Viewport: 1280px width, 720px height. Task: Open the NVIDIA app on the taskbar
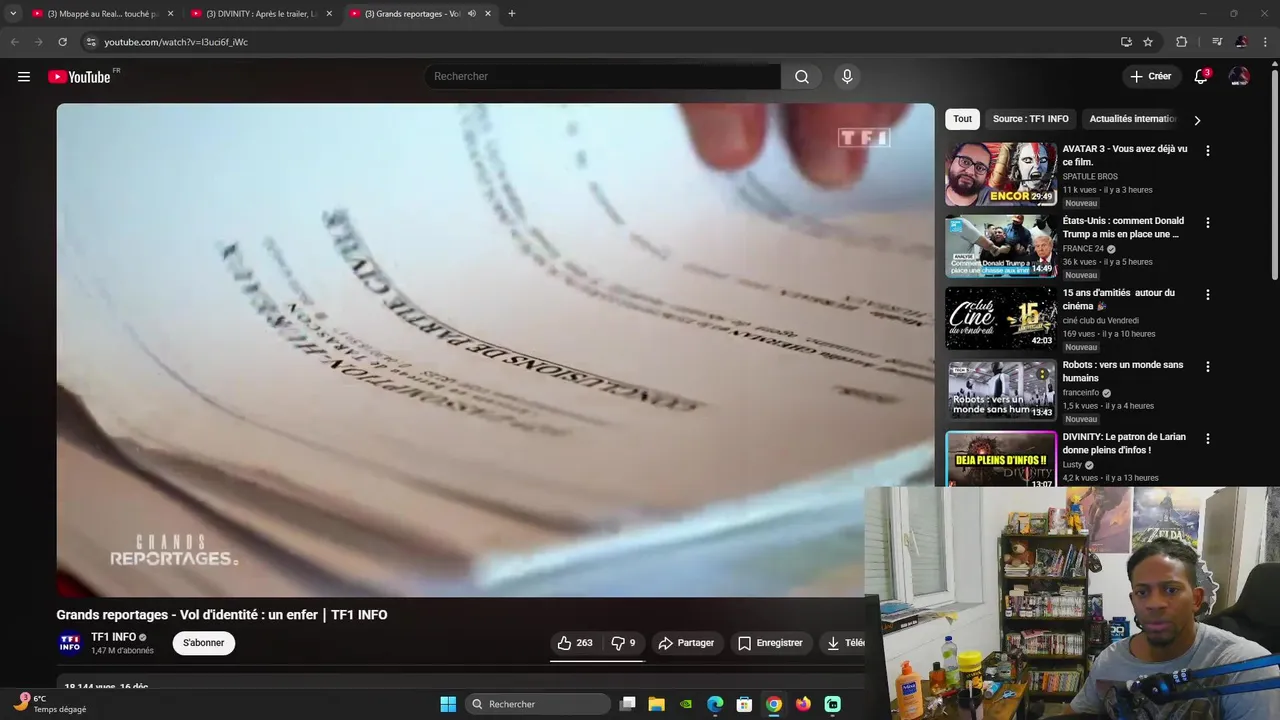(x=686, y=704)
